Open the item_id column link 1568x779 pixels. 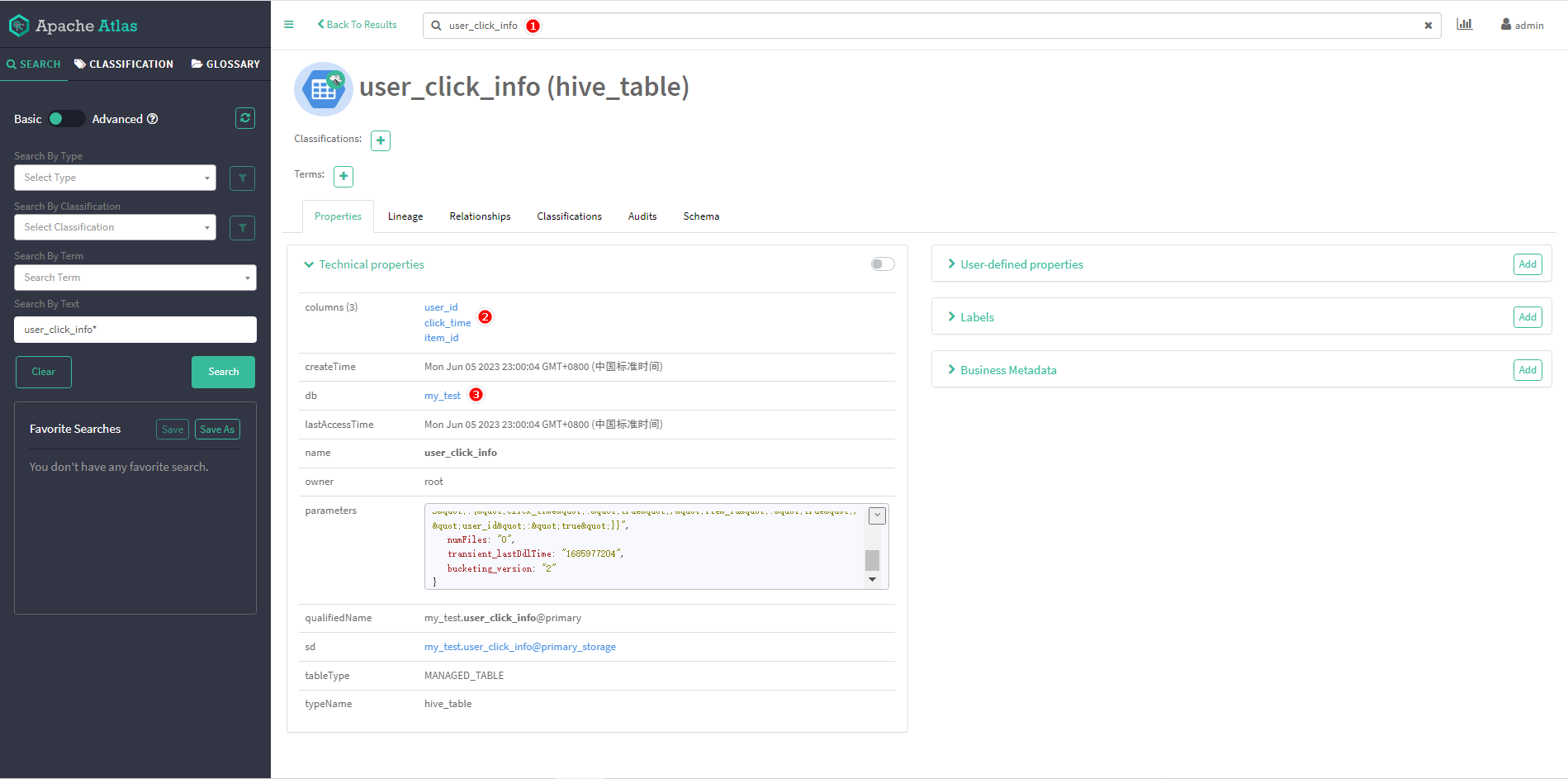tap(442, 338)
